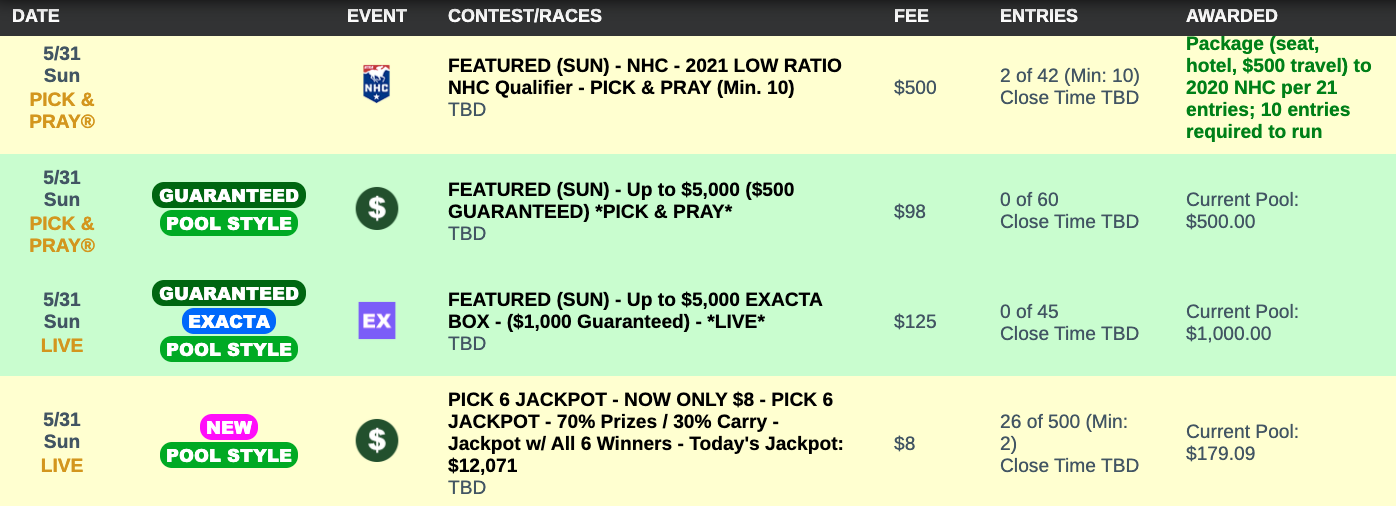The height and width of the screenshot is (506, 1396).
Task: Sort by the FEE column header
Action: [910, 16]
